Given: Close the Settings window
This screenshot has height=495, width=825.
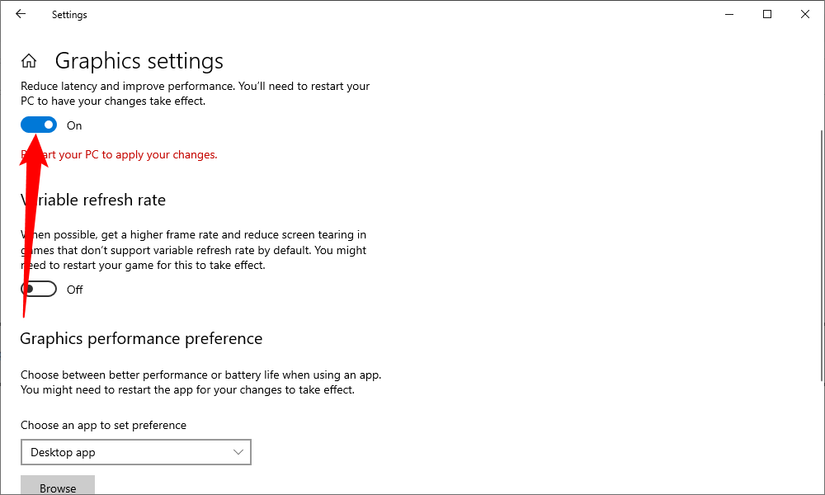Looking at the screenshot, I should (805, 14).
